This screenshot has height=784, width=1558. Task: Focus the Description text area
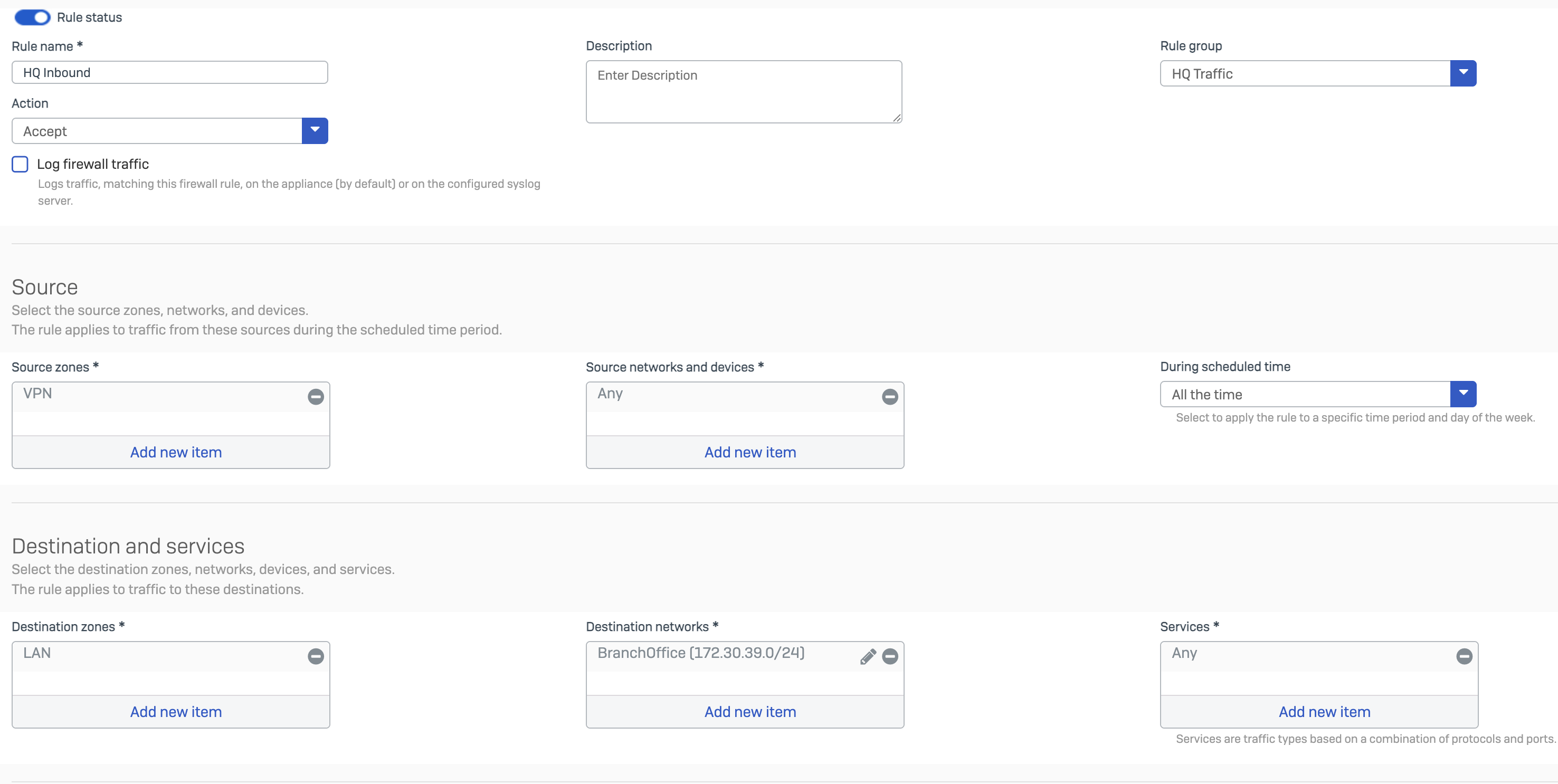point(743,91)
